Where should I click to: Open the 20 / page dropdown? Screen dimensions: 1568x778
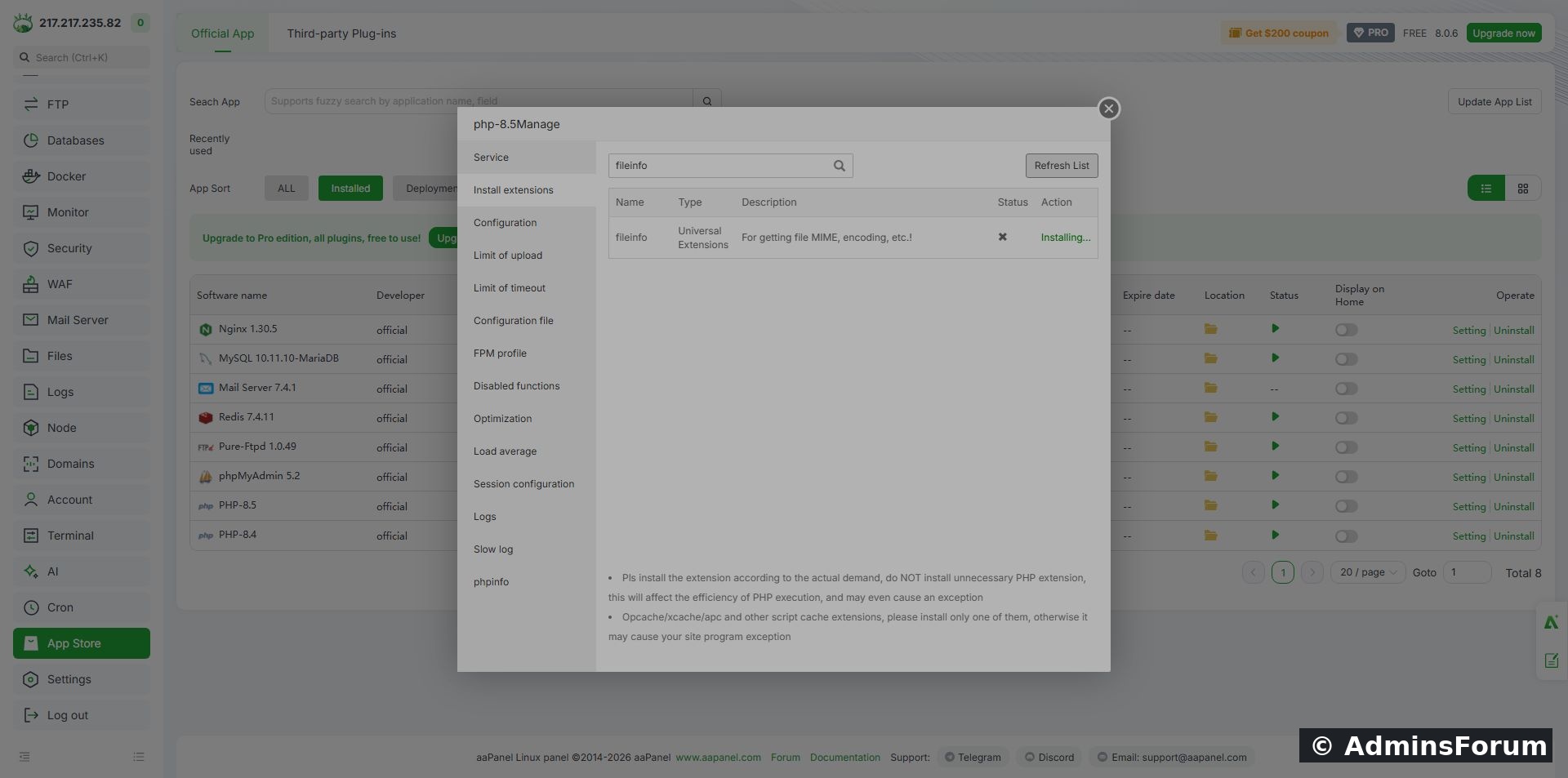[1368, 572]
